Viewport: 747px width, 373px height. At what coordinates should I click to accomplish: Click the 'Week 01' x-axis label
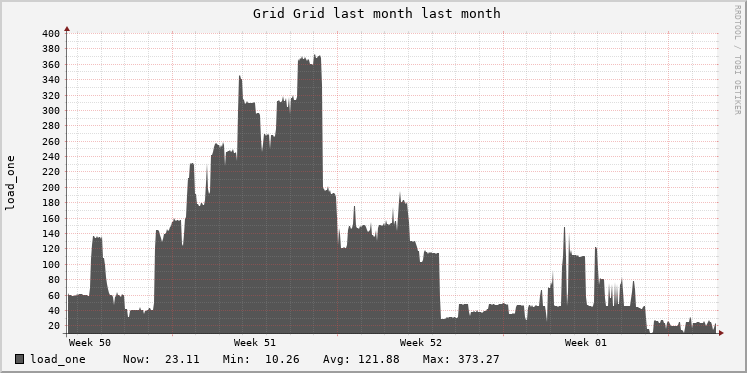tap(585, 343)
